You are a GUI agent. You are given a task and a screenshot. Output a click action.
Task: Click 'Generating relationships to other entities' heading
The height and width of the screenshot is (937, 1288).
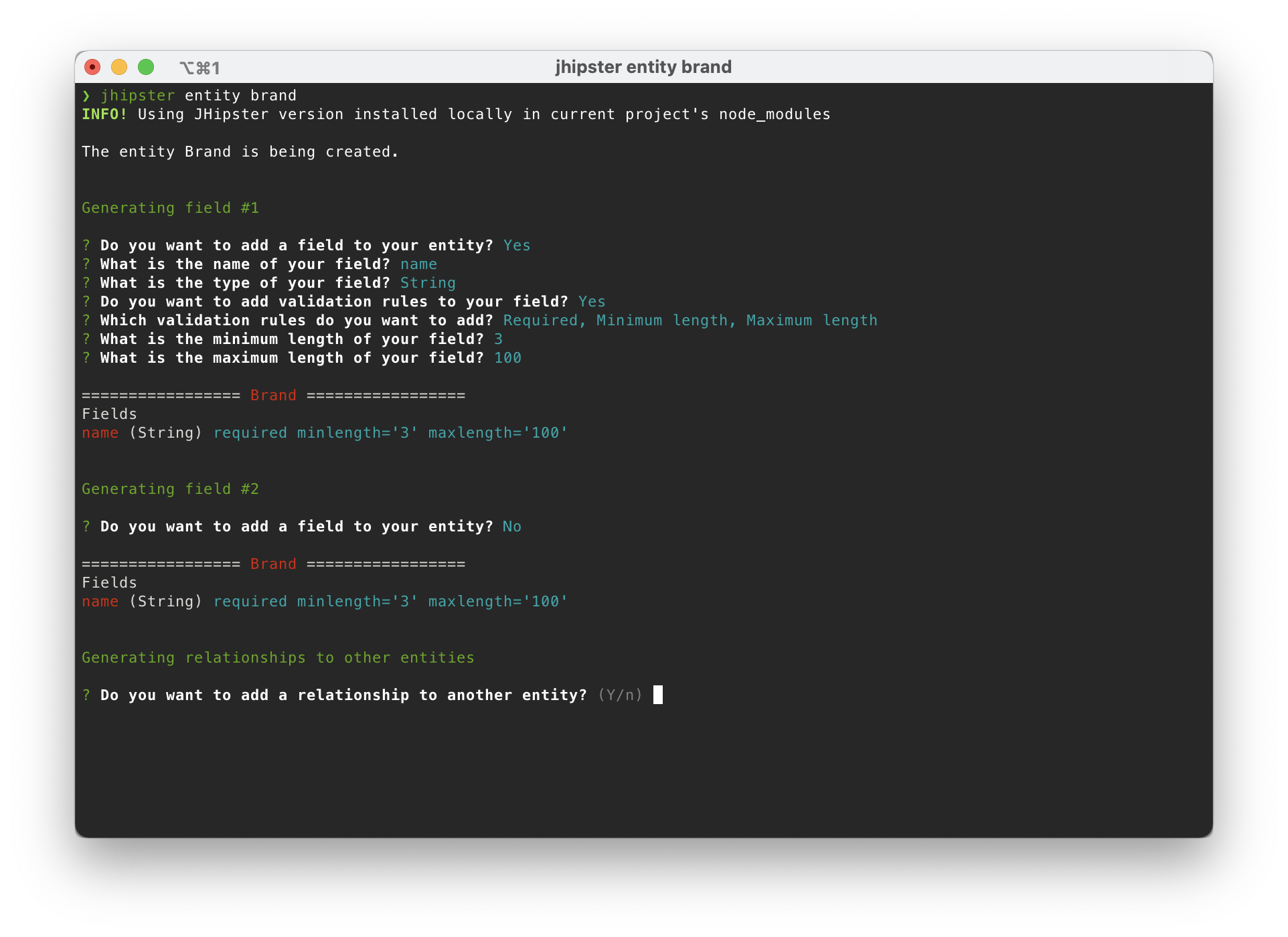point(278,658)
